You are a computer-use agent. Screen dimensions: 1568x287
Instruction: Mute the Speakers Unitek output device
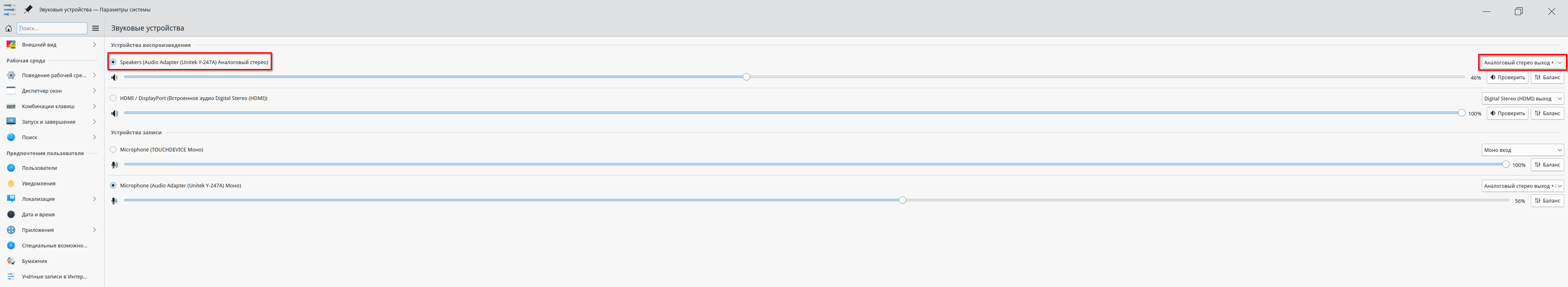pos(114,77)
